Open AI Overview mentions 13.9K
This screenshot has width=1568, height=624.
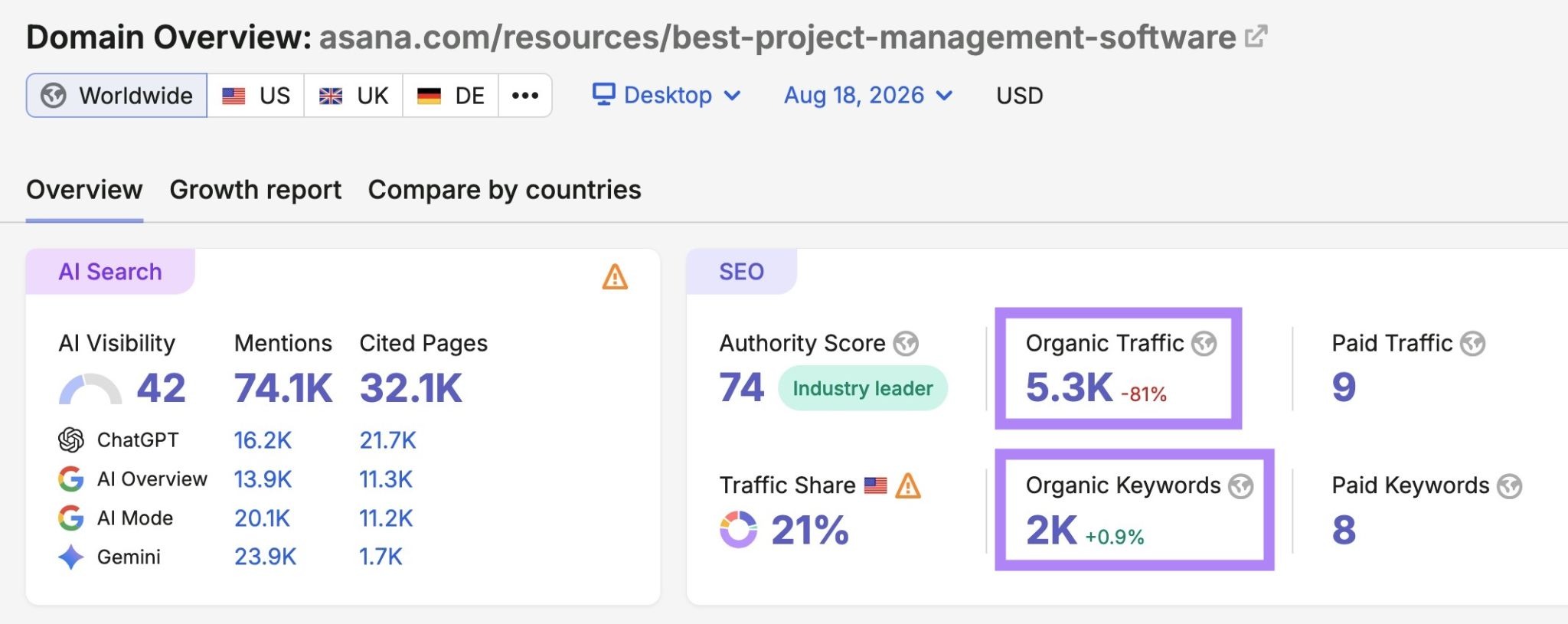263,479
